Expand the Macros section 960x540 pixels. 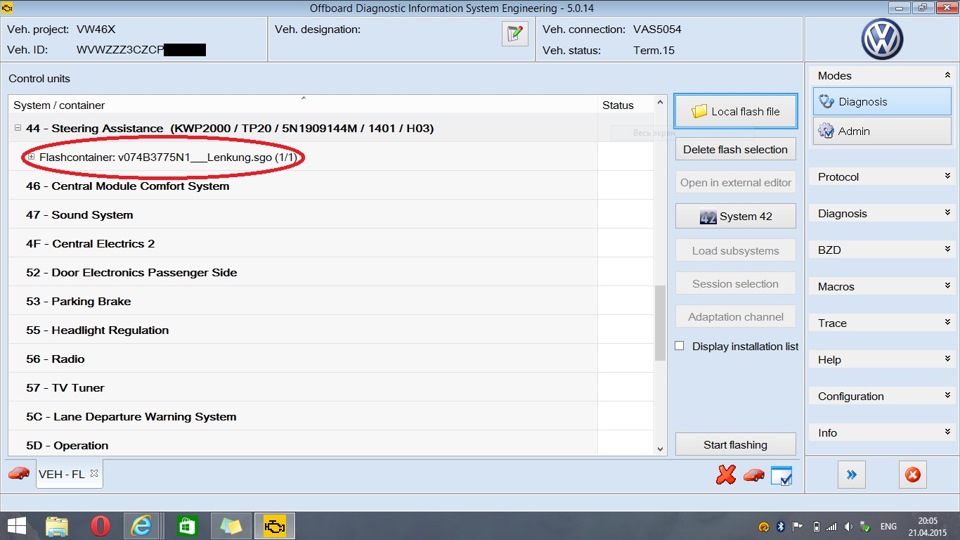pos(947,286)
